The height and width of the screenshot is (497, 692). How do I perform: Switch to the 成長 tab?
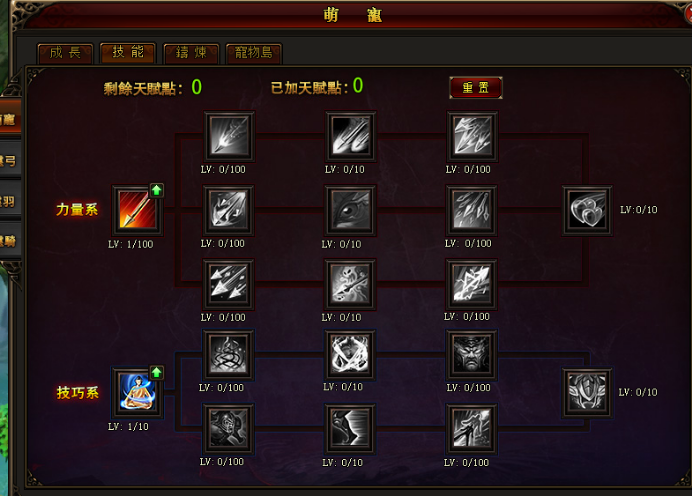click(x=65, y=53)
